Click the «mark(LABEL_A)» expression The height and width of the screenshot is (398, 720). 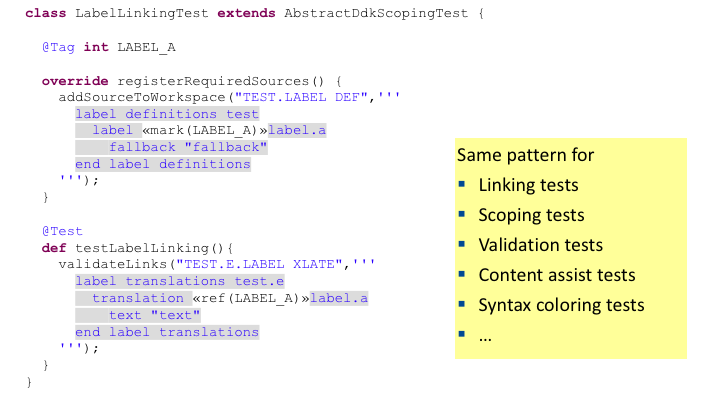point(205,130)
